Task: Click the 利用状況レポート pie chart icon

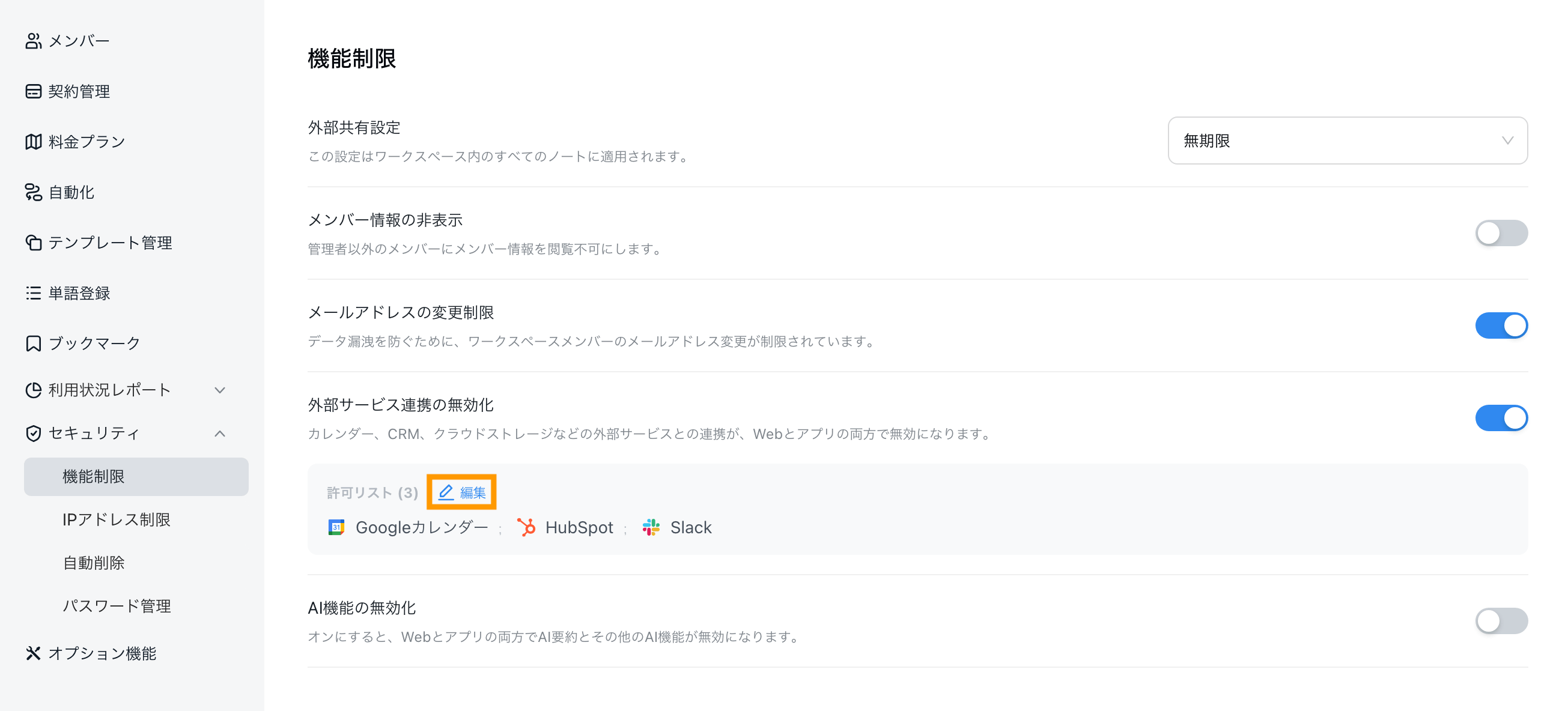Action: 34,390
